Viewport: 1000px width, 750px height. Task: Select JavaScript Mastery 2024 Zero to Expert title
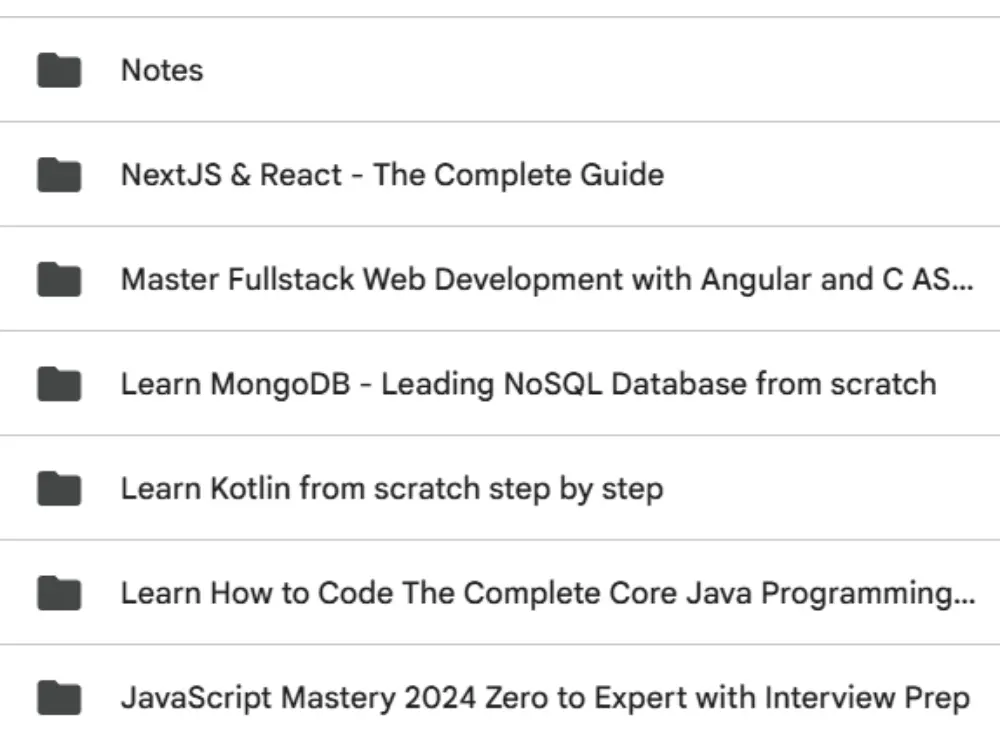point(545,697)
